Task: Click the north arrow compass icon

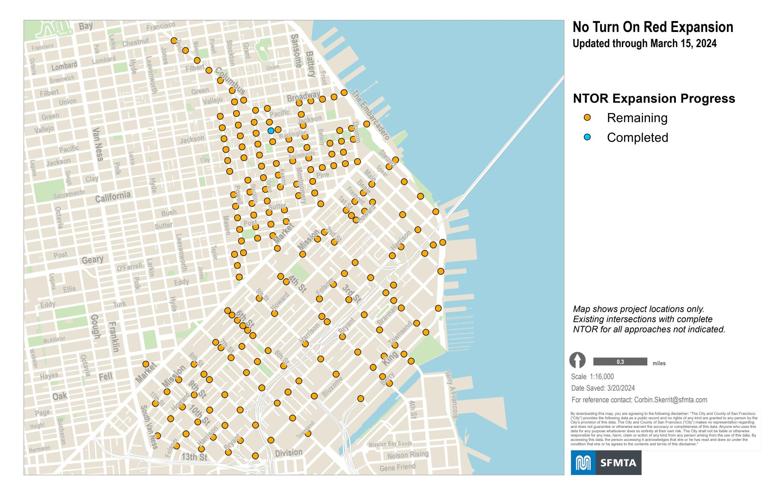Action: pos(577,361)
